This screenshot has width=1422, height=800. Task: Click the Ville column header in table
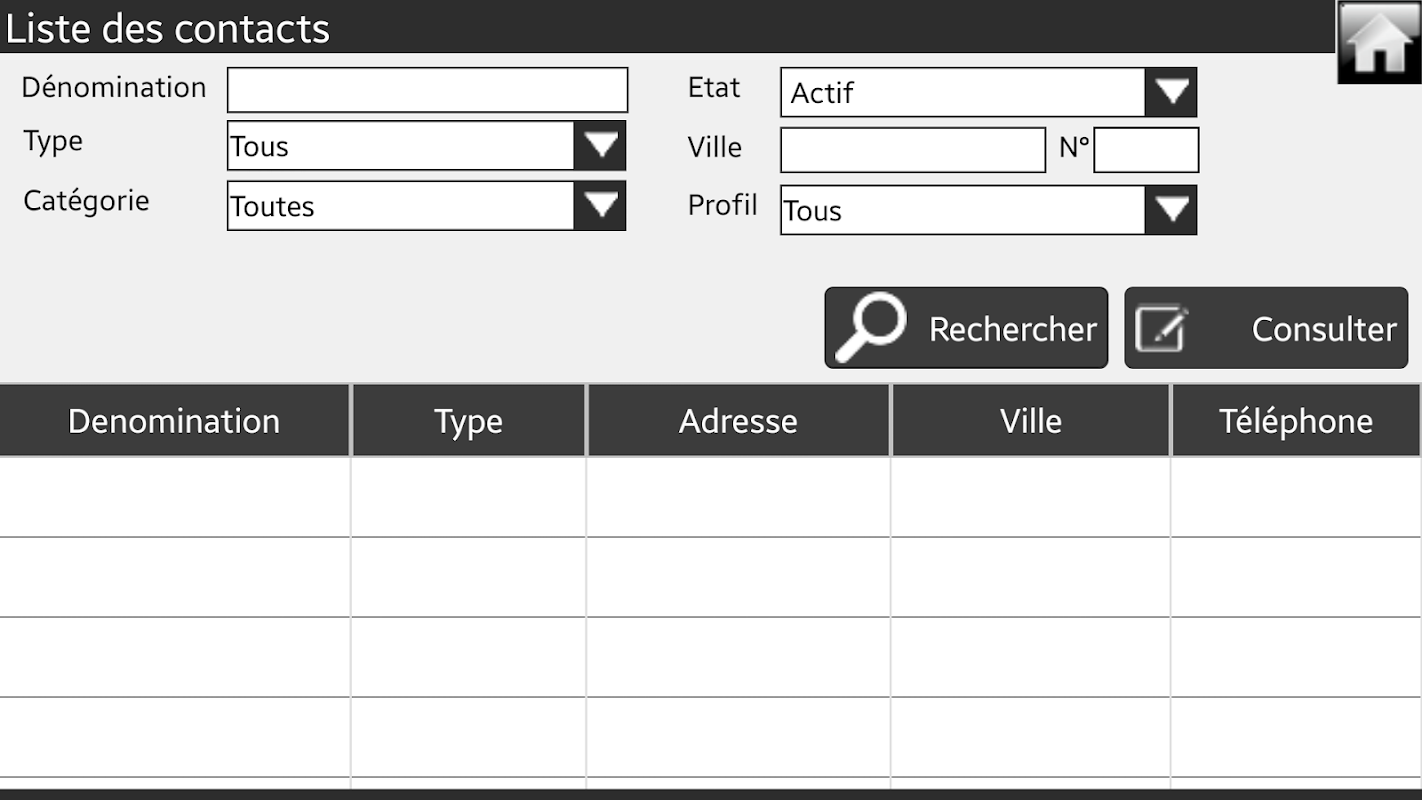(1030, 421)
